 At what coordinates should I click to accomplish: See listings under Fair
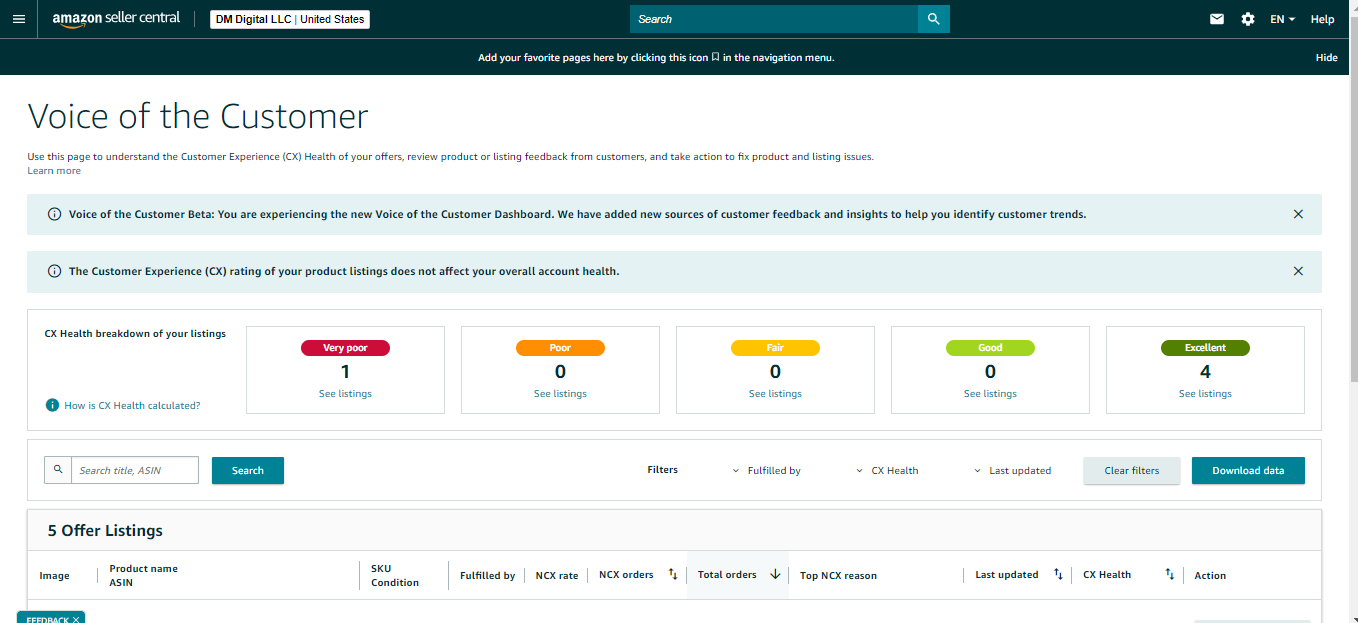click(x=775, y=394)
